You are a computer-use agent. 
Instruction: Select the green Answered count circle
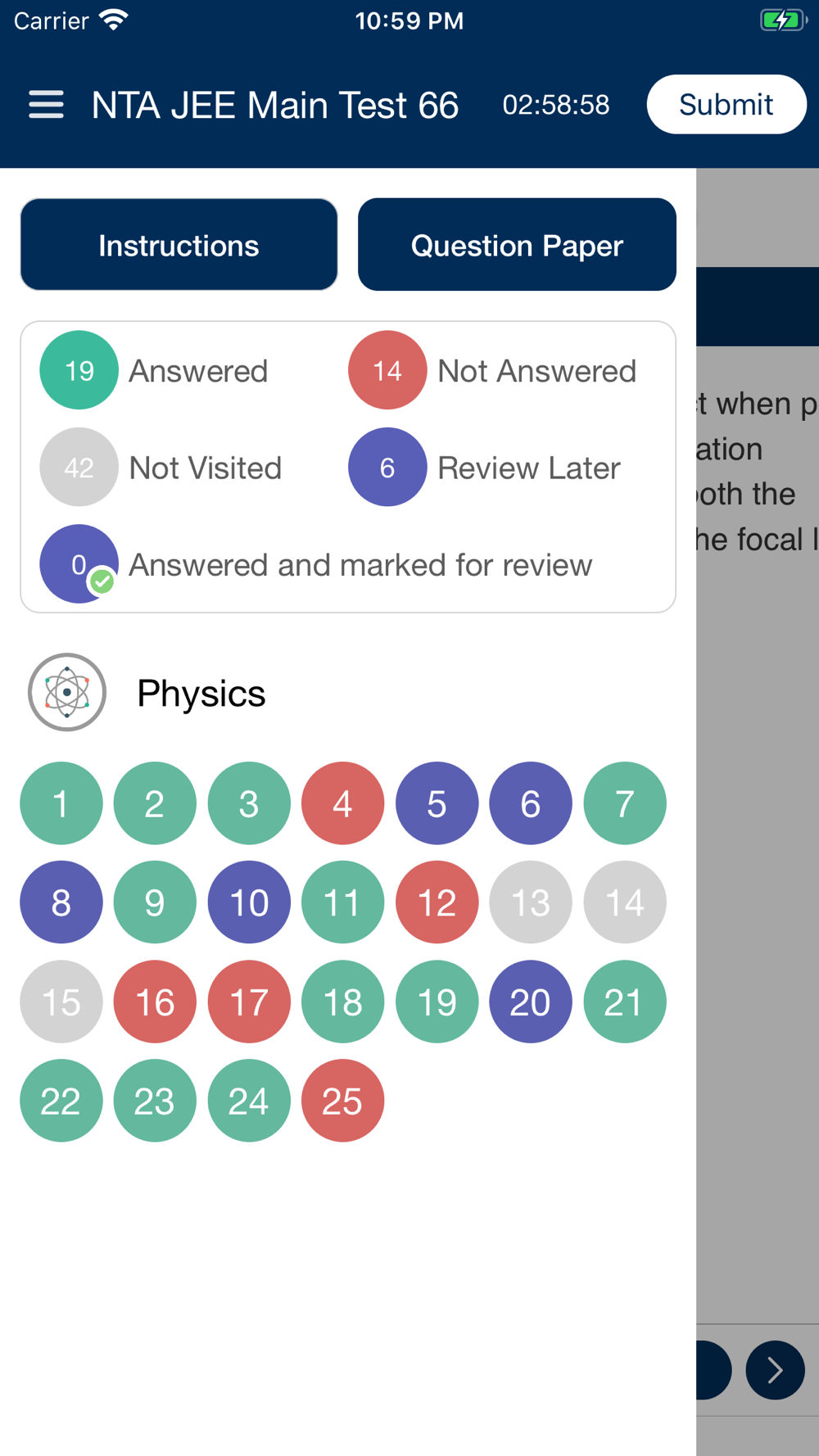[79, 370]
